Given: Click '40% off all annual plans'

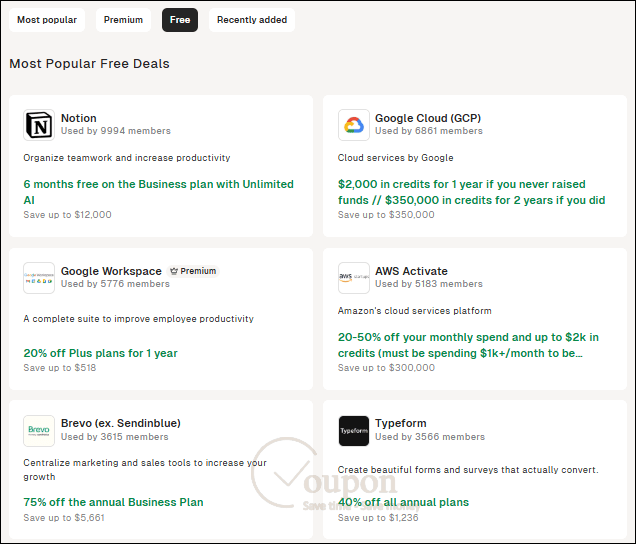Looking at the screenshot, I should click(x=403, y=502).
